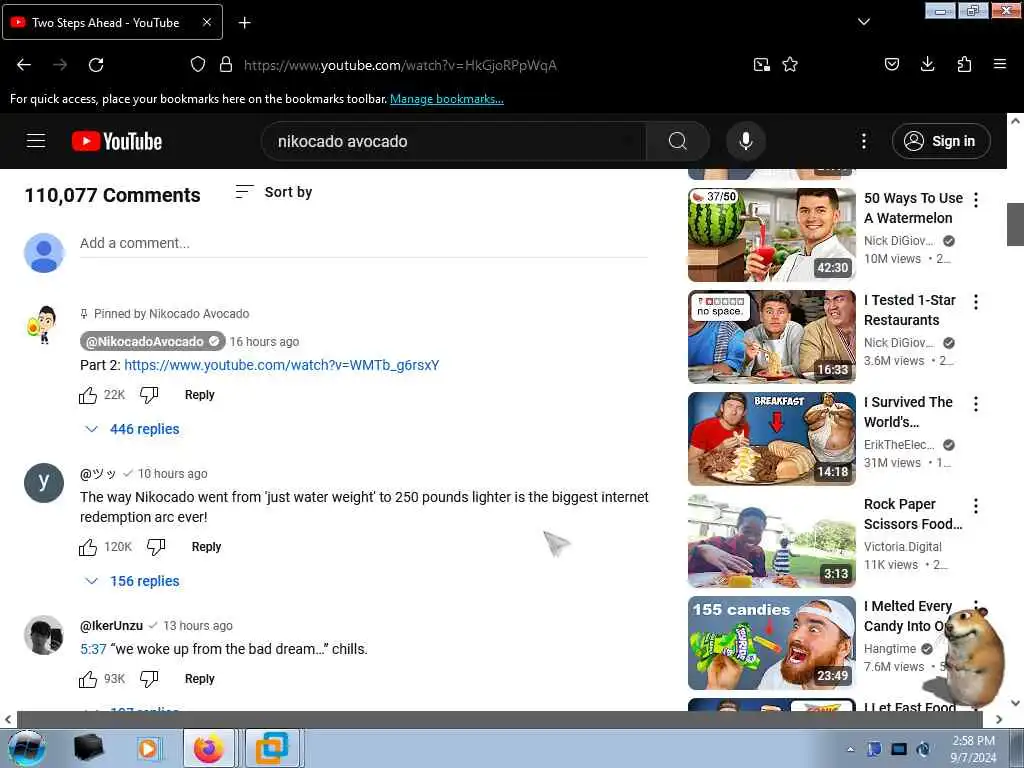This screenshot has height=768, width=1024.
Task: Expand 156 replies under redemption arc comment
Action: click(x=133, y=581)
